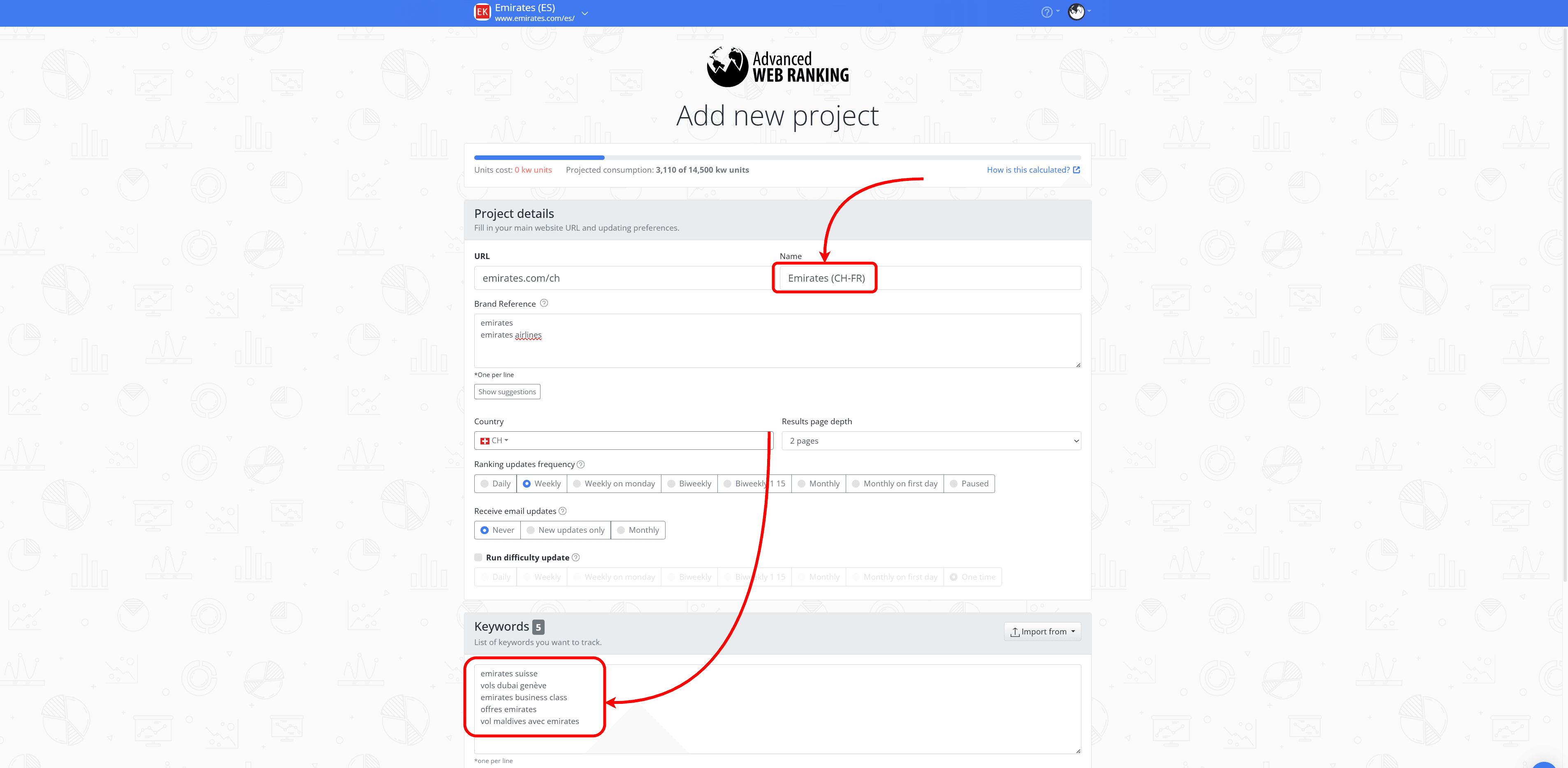This screenshot has width=1568, height=768.
Task: Click the page vertical scrollbar
Action: pyautogui.click(x=1564, y=304)
